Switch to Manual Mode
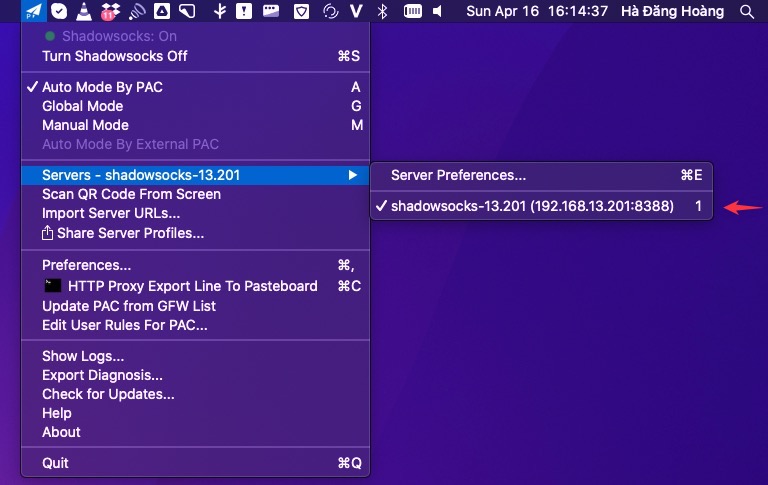 coord(195,125)
